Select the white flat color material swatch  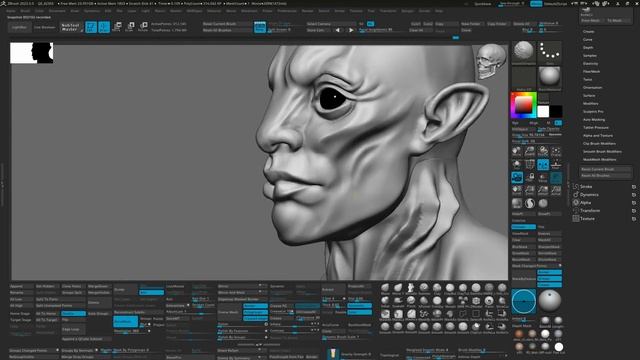(x=559, y=347)
